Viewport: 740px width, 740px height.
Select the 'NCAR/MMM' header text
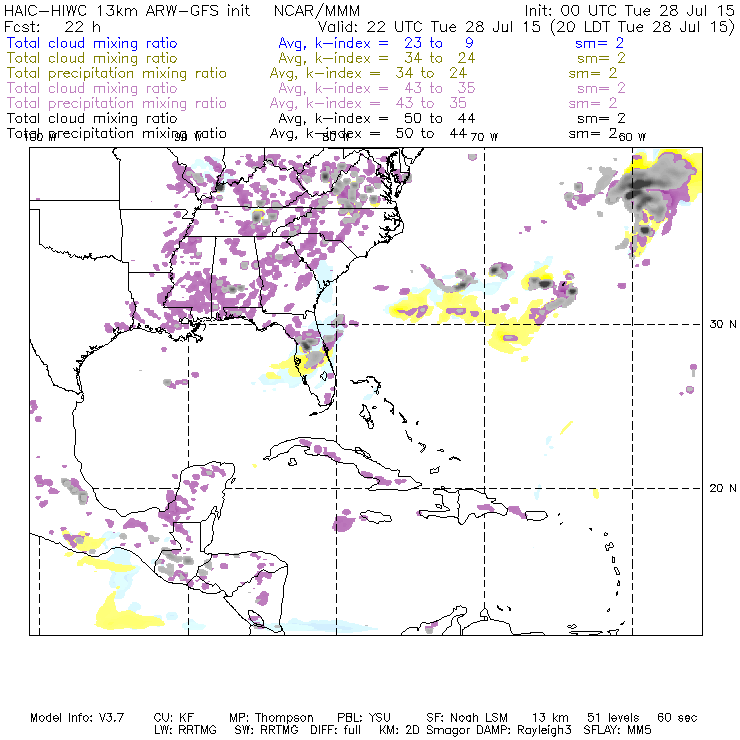(x=317, y=10)
